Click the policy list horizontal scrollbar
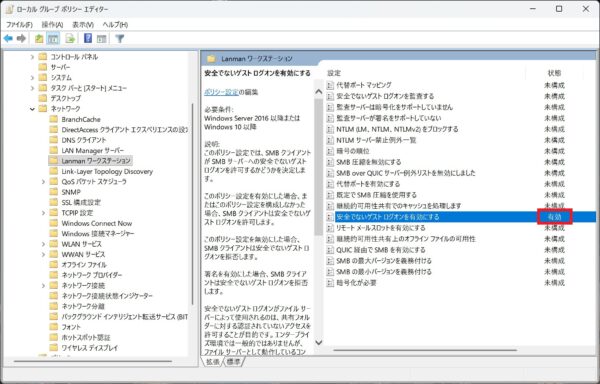Screen dimensions: 600x384 425,350
